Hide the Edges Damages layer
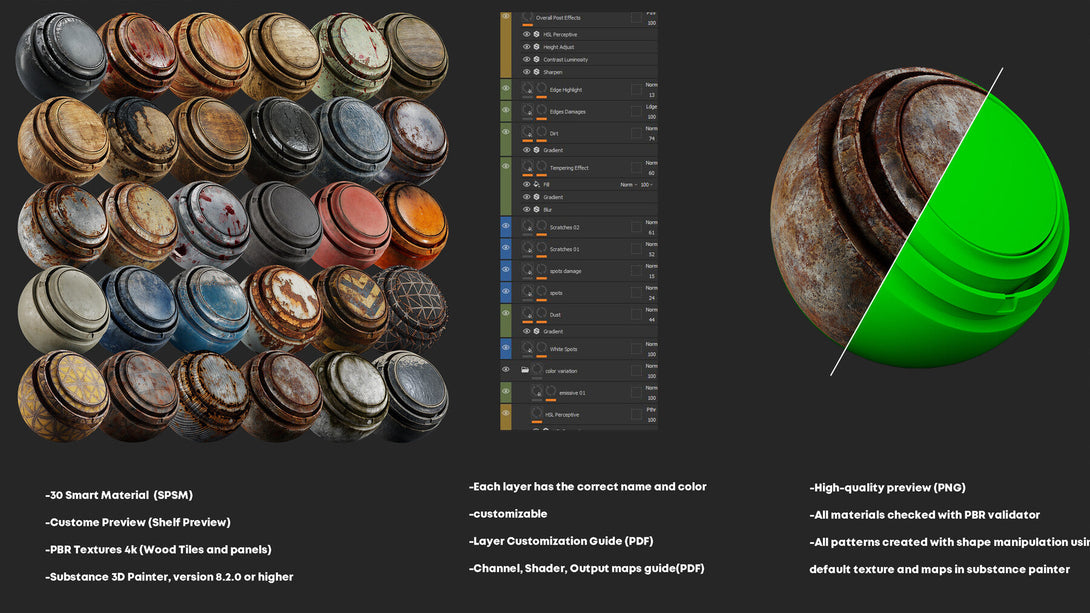 (x=506, y=110)
